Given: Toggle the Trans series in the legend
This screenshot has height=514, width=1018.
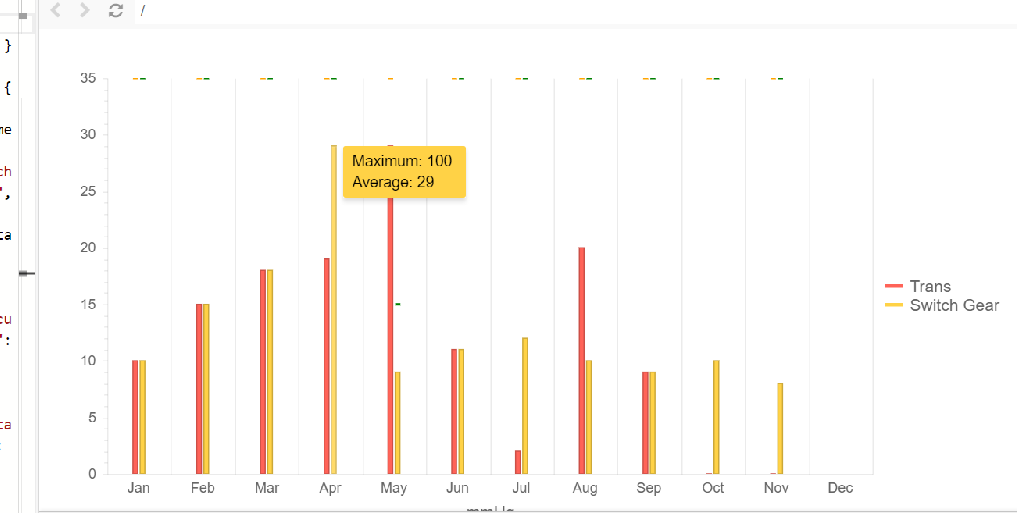Looking at the screenshot, I should [x=930, y=286].
